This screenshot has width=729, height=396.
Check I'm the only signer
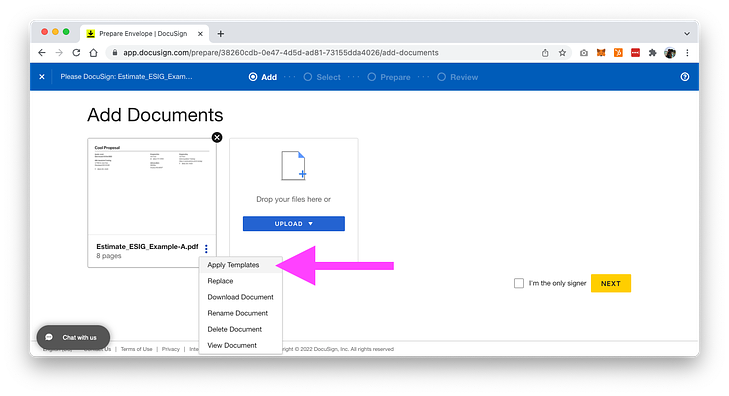pos(519,283)
